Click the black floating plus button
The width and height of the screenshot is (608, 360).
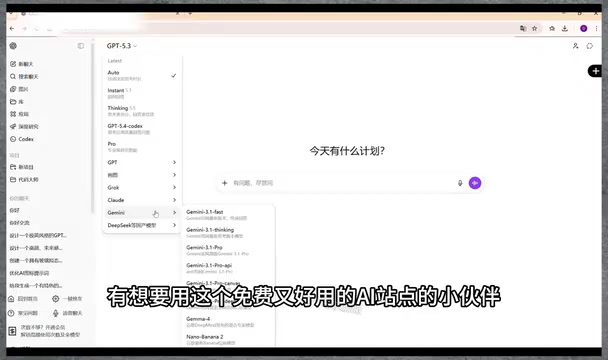click(595, 71)
